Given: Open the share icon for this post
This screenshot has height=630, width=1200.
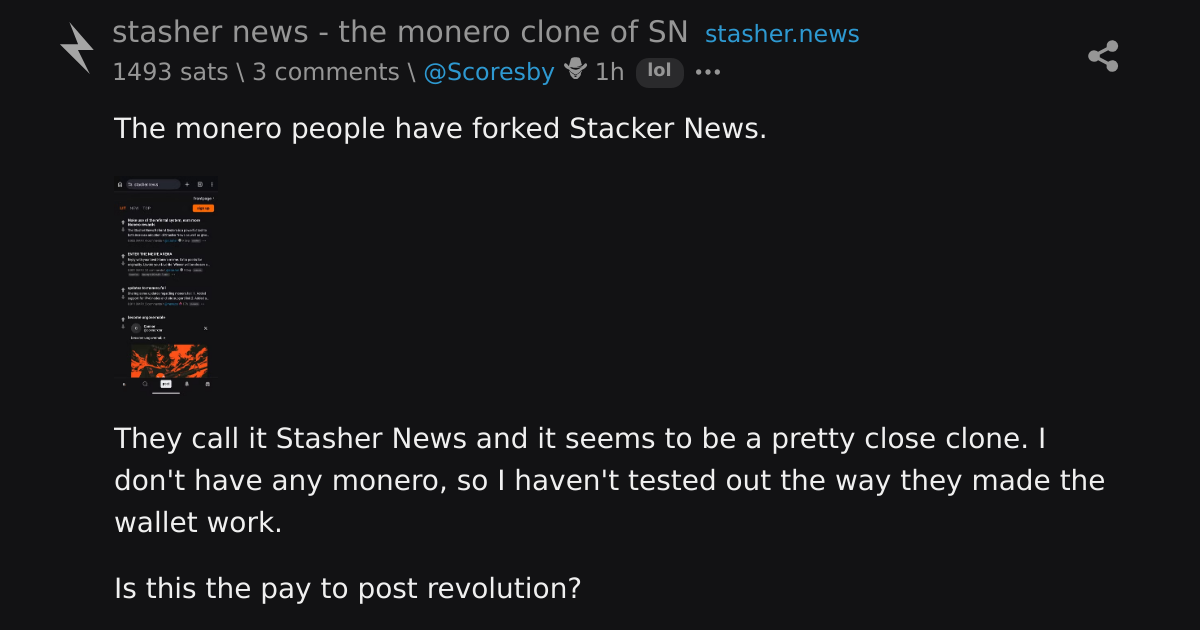Looking at the screenshot, I should [1103, 56].
